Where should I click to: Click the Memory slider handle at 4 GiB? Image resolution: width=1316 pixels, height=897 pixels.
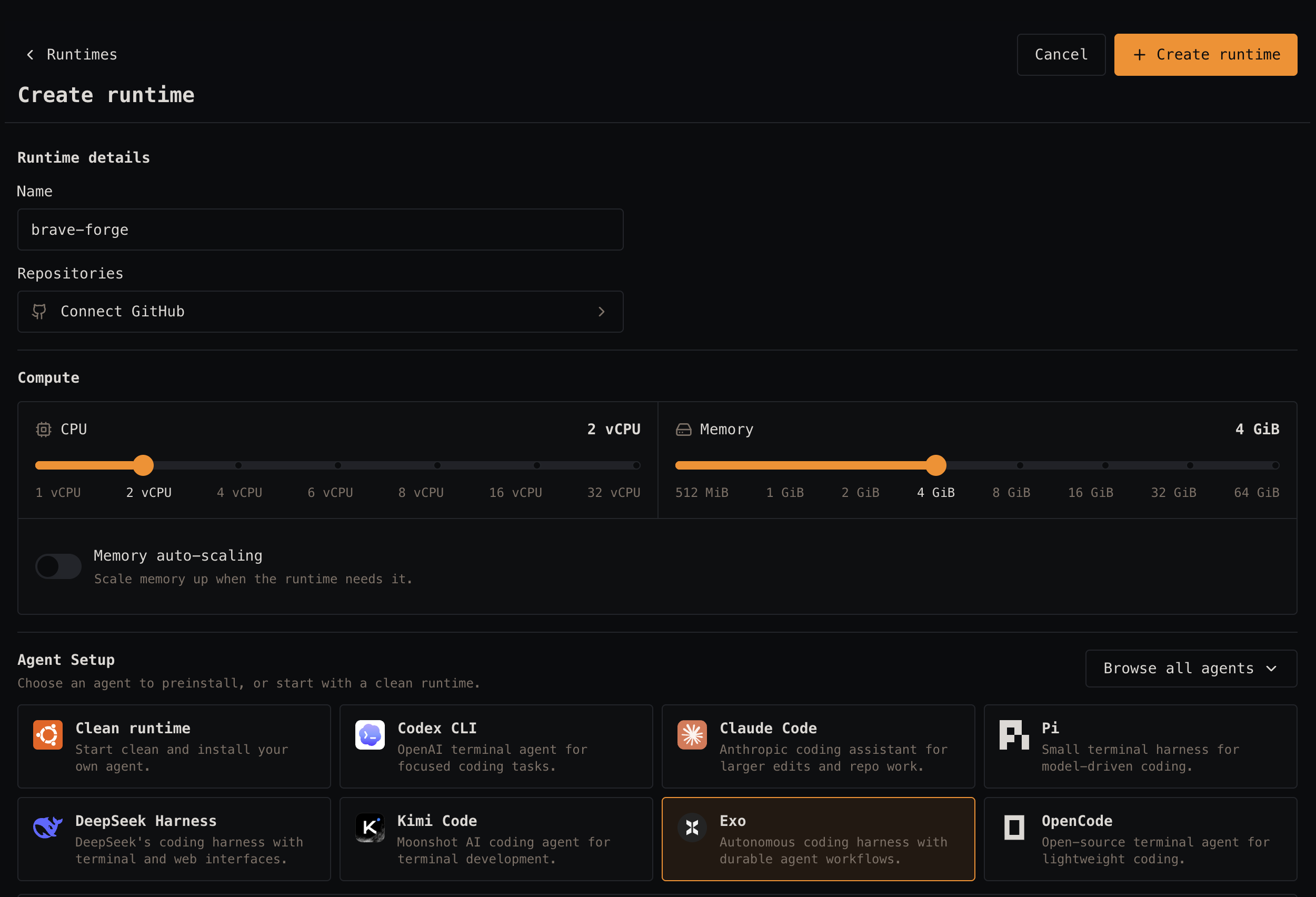click(x=935, y=465)
